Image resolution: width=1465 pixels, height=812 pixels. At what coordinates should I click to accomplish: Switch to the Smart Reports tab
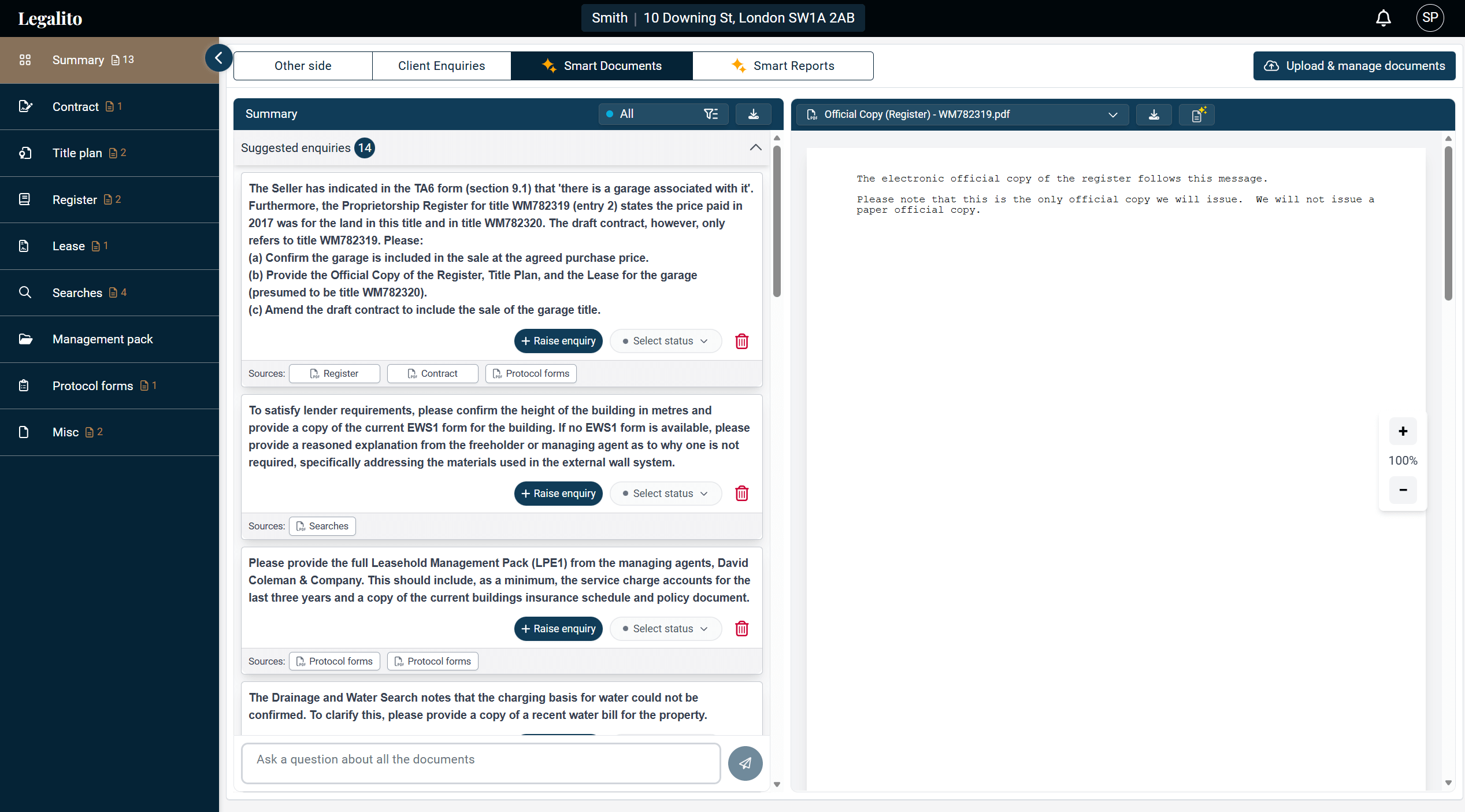pyautogui.click(x=782, y=66)
